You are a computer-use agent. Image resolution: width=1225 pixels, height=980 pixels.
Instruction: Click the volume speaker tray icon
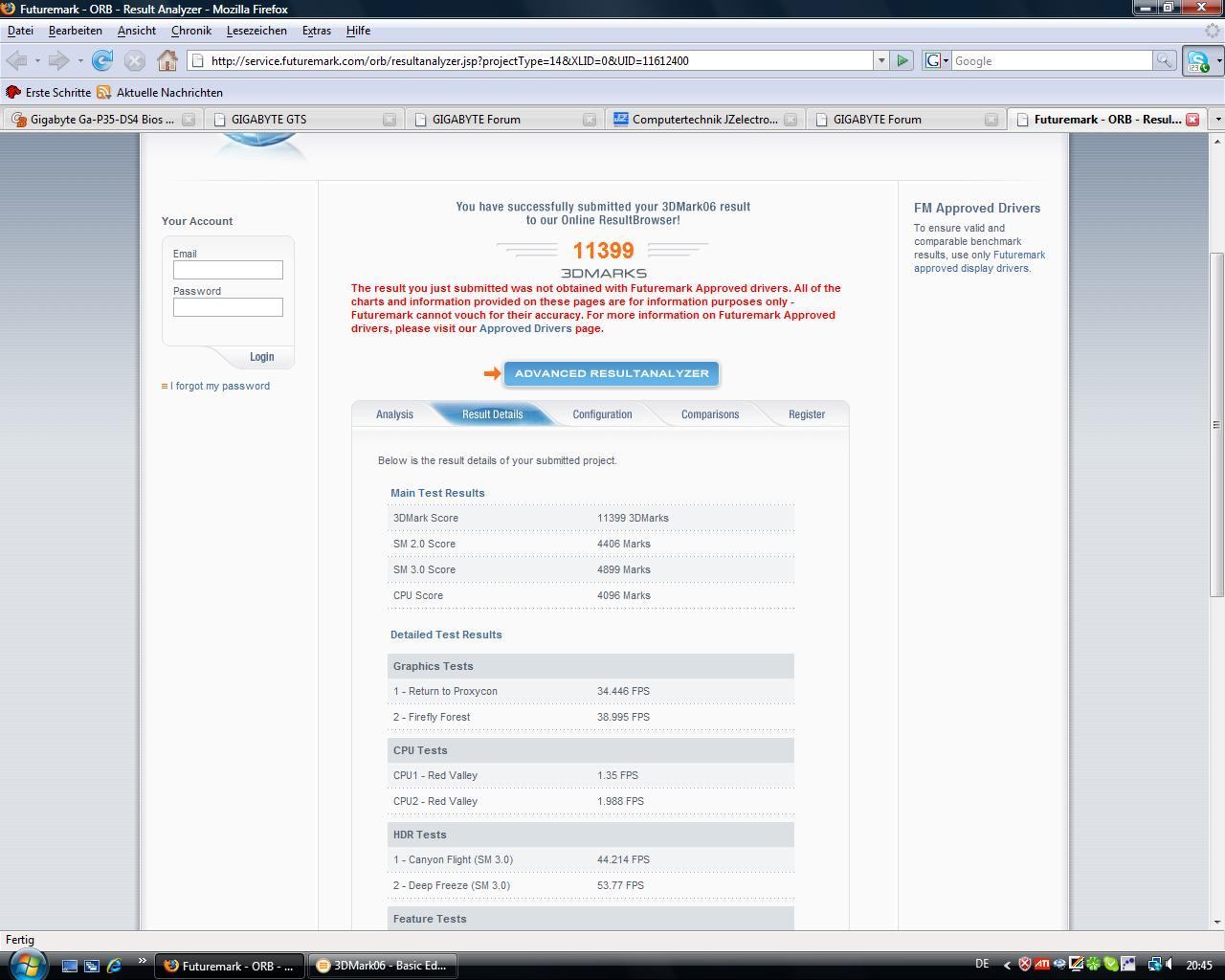[1169, 965]
